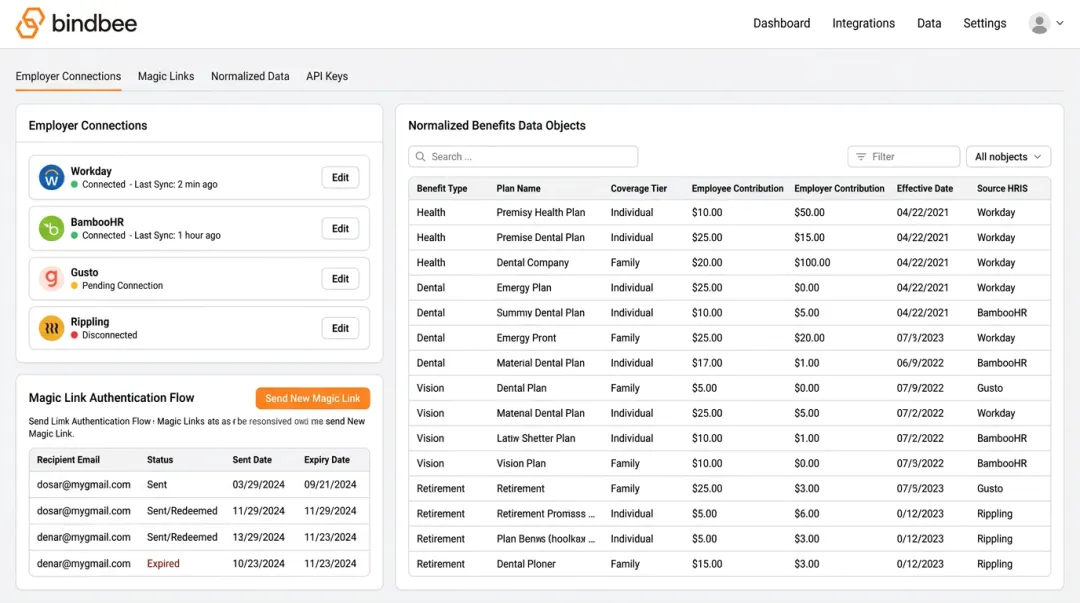Click the BambooHR connection logo icon

pyautogui.click(x=51, y=228)
